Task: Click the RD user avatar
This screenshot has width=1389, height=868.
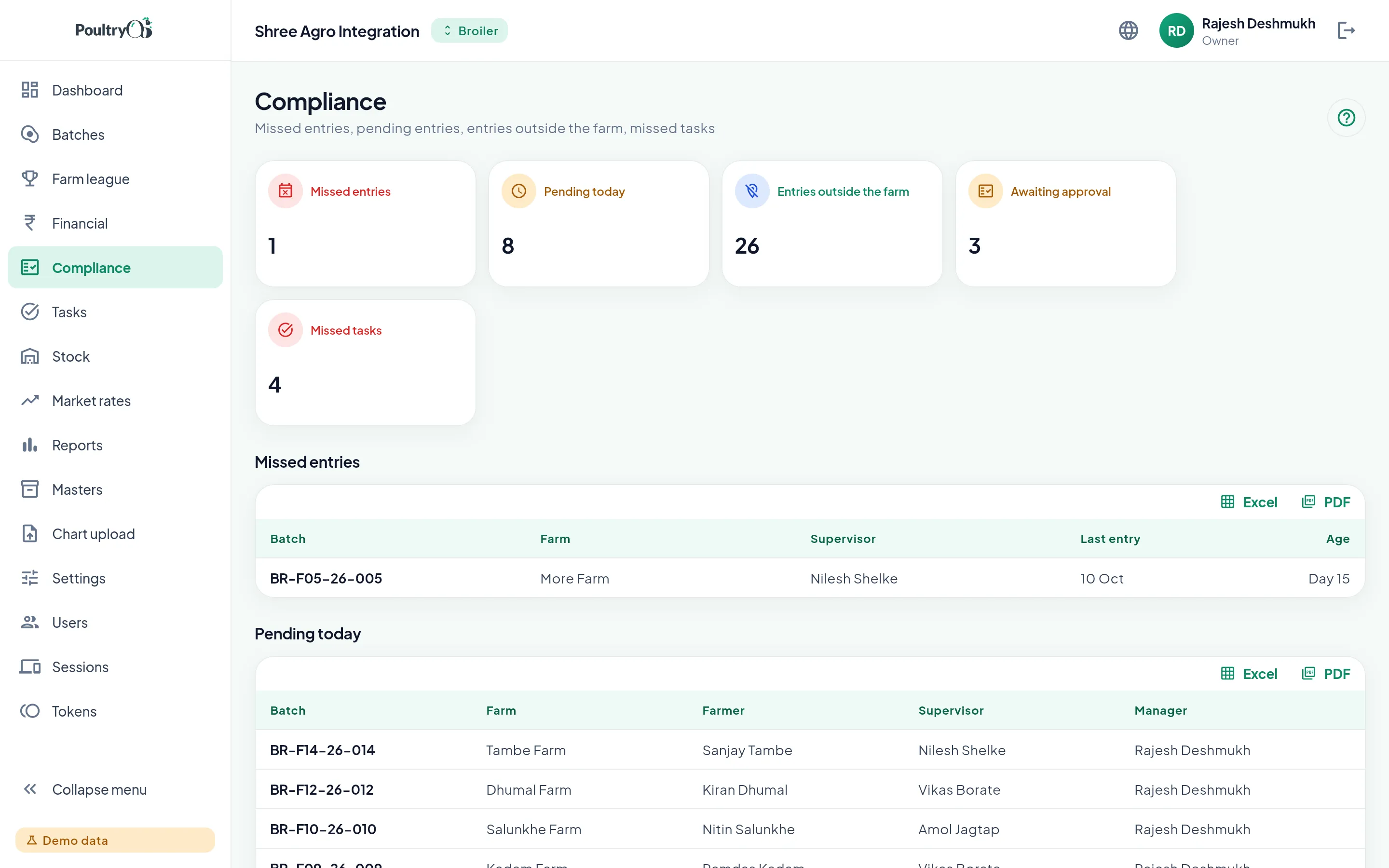Action: tap(1176, 30)
